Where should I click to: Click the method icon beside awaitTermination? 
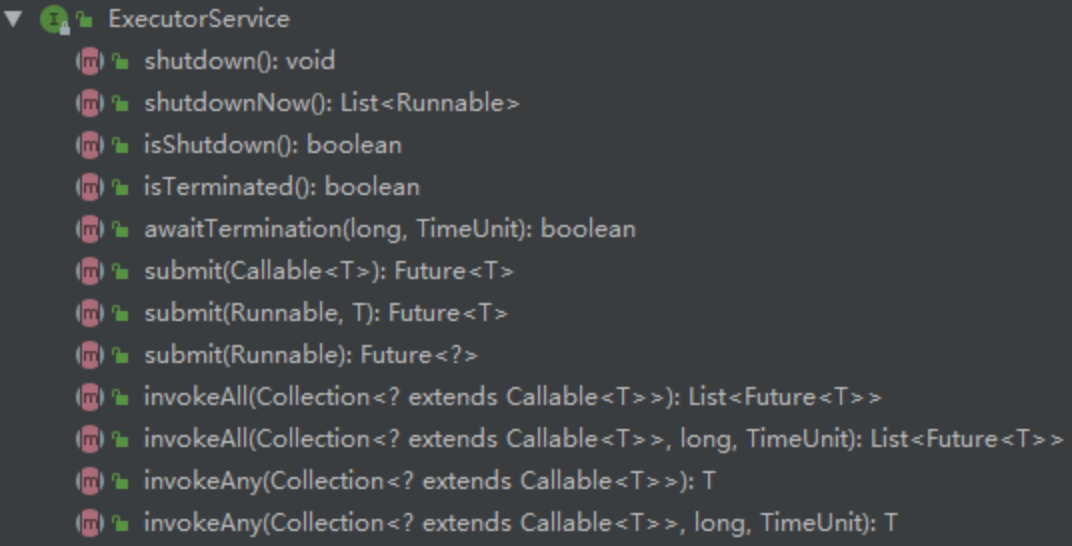tap(90, 229)
